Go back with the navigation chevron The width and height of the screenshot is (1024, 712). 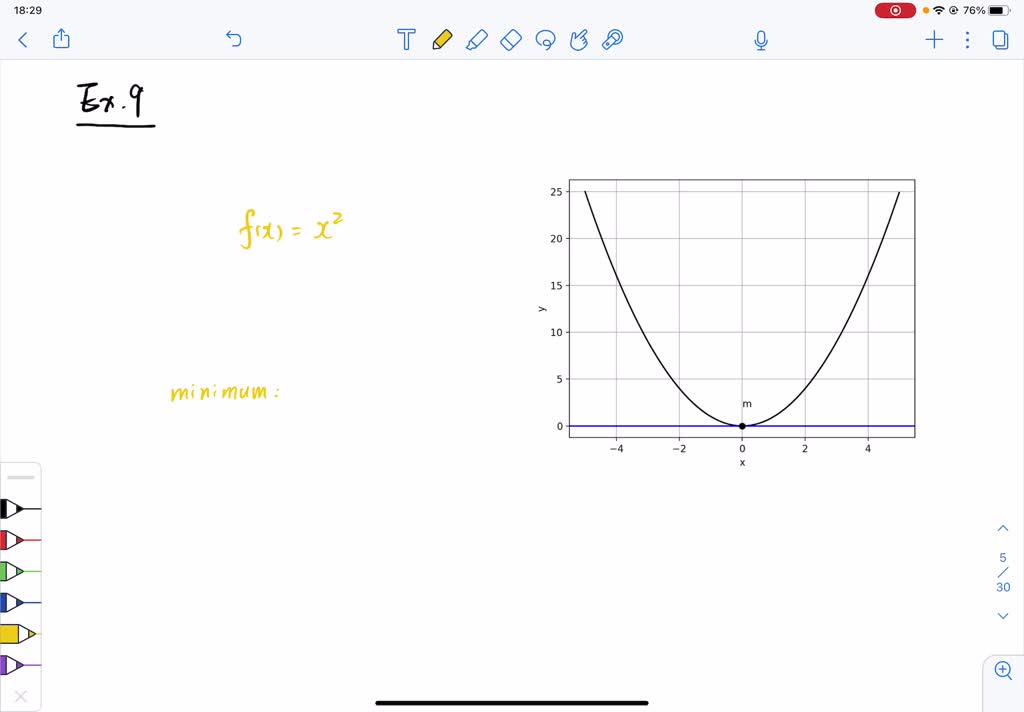click(22, 39)
